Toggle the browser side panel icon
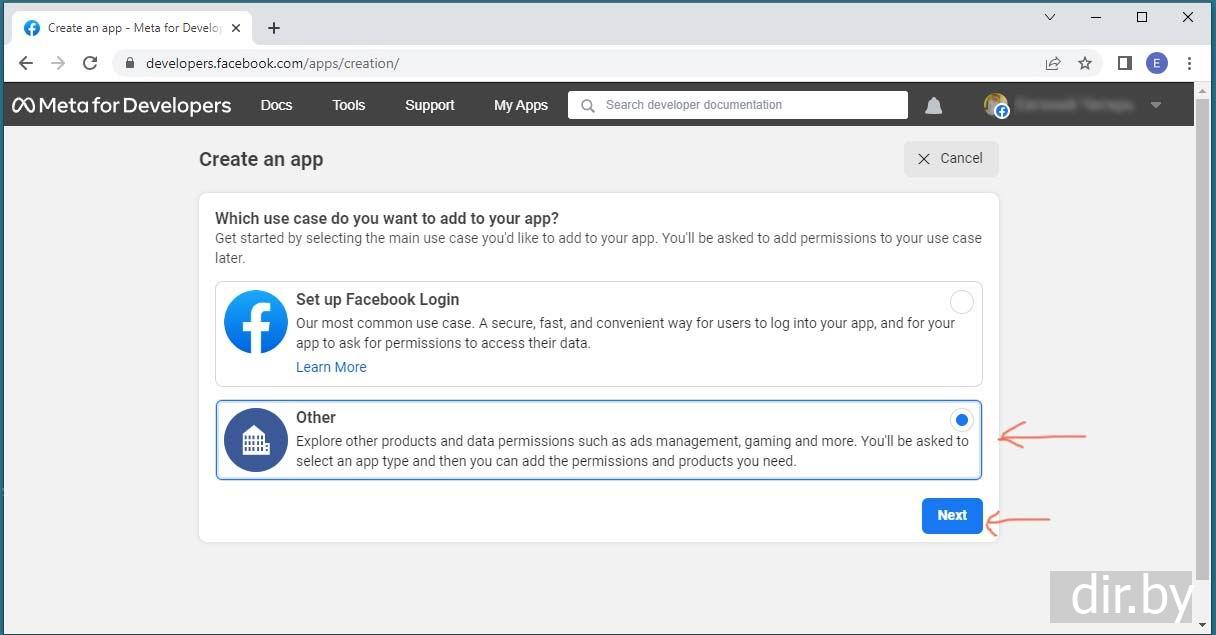 click(x=1125, y=63)
